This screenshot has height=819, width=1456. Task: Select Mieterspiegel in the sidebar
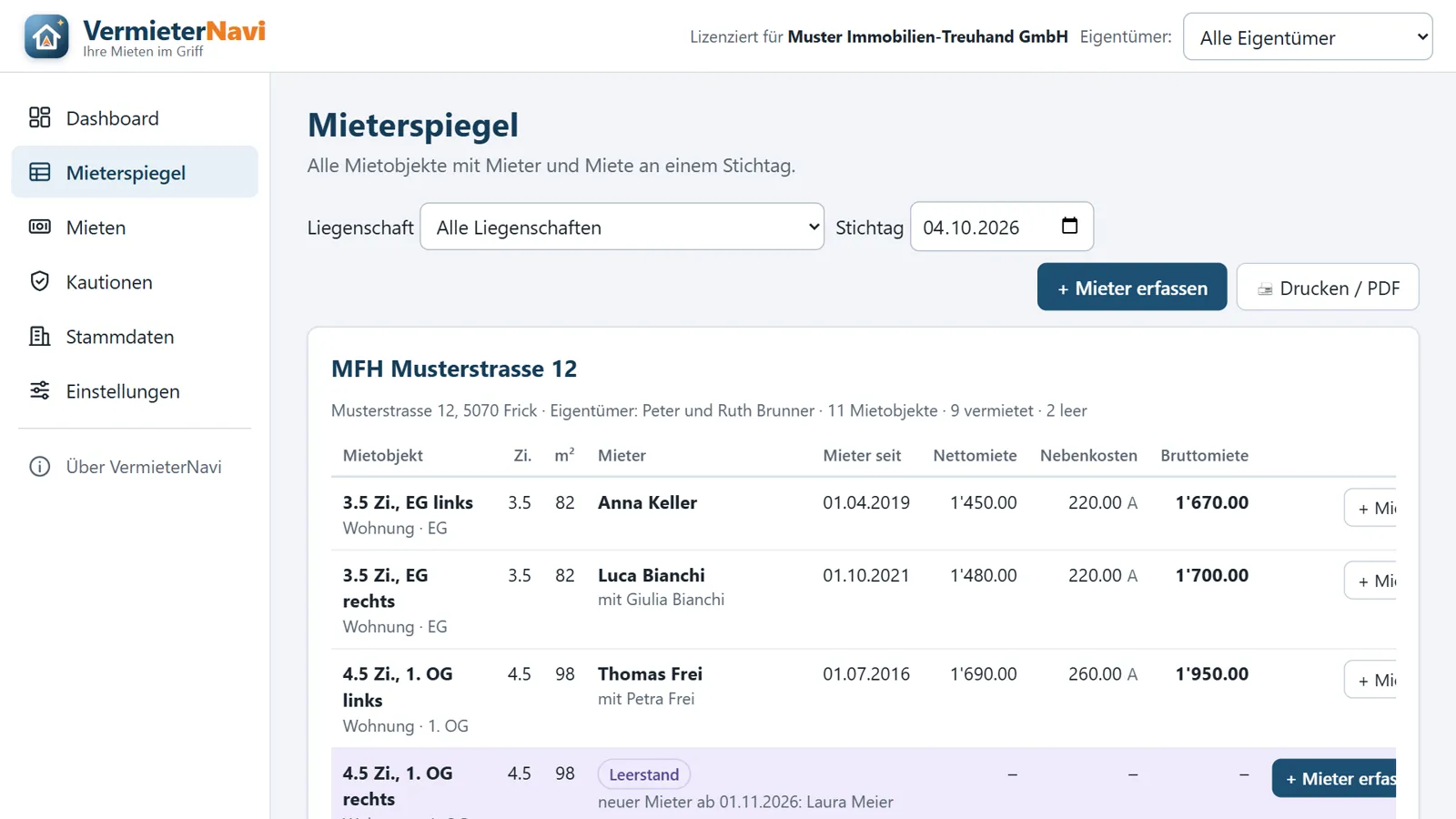(135, 172)
